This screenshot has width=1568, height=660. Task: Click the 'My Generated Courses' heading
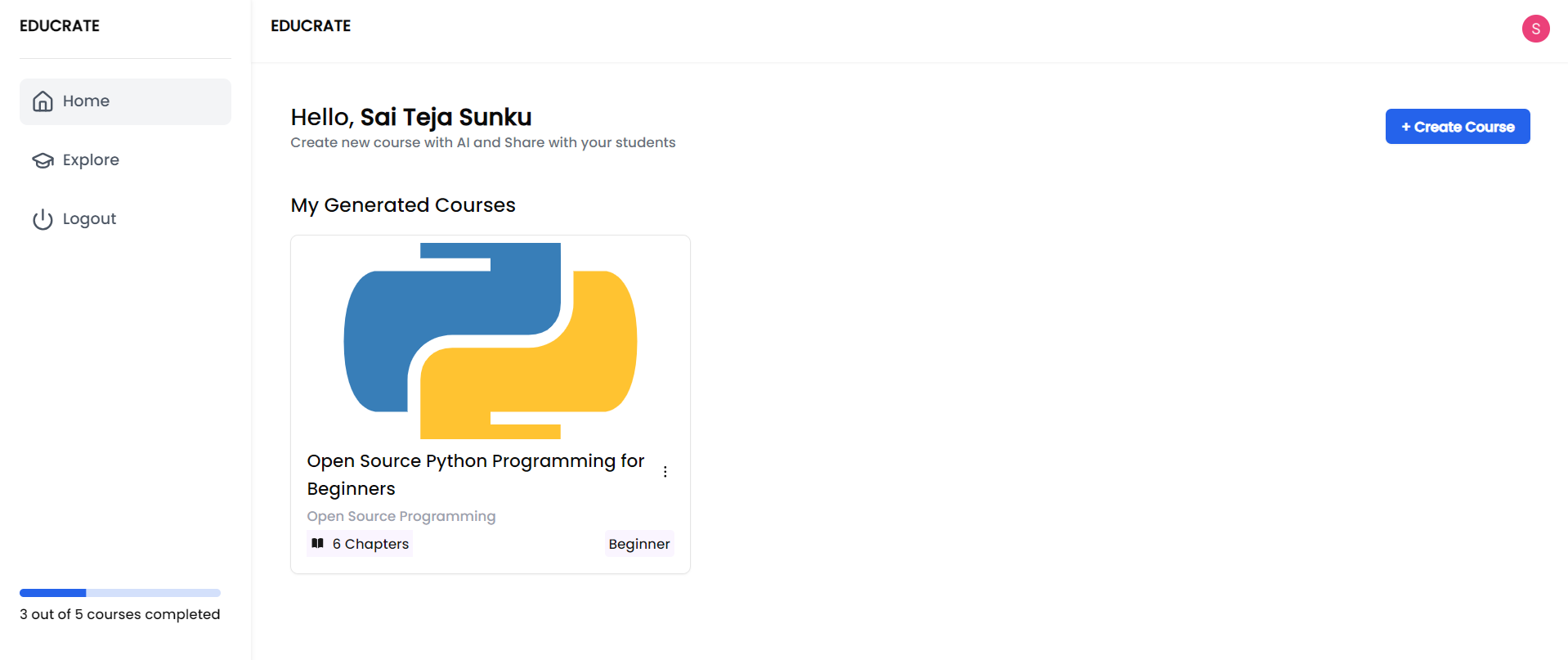(x=403, y=205)
